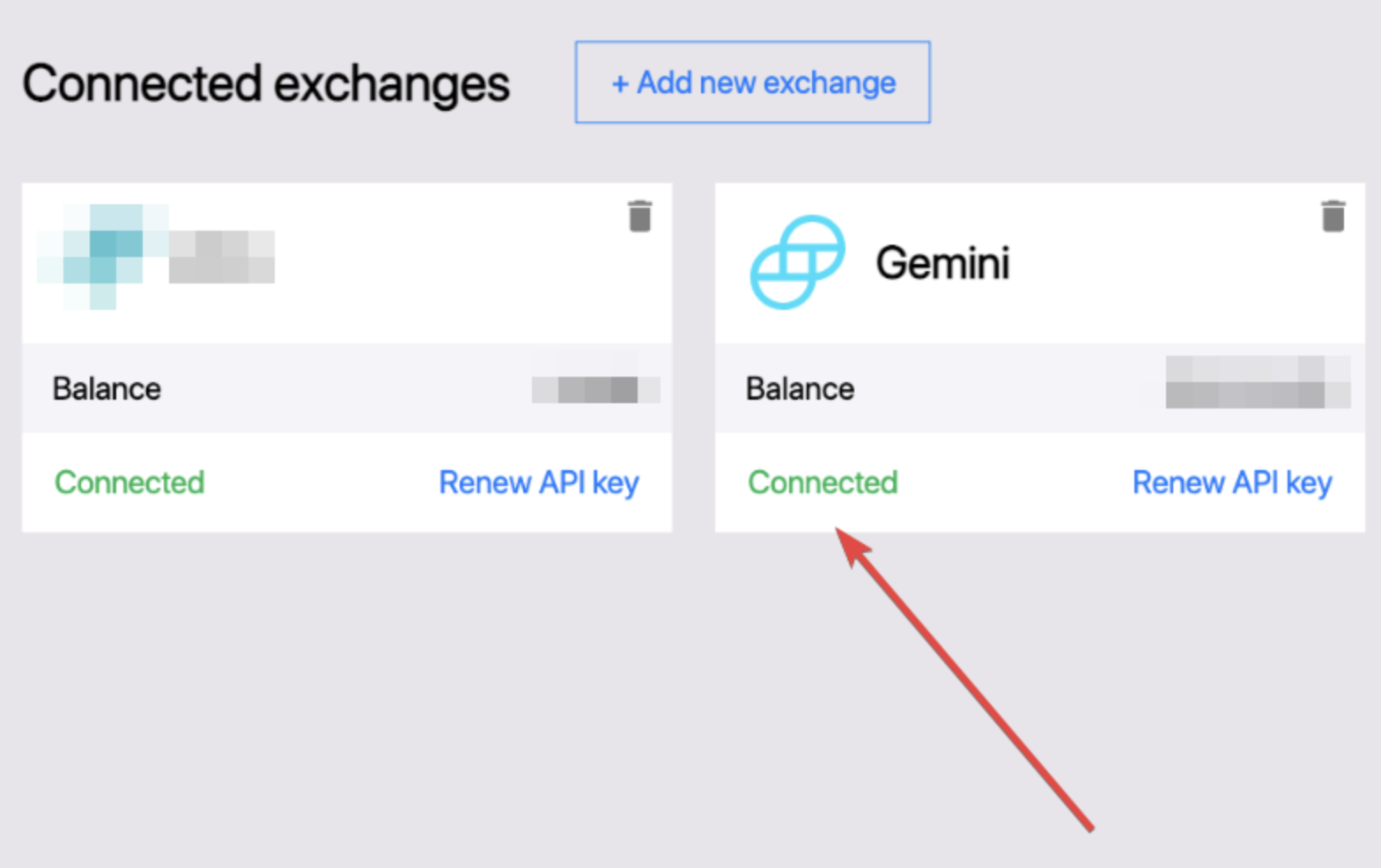Viewport: 1381px width, 868px height.
Task: Delete the blurred exchange using its trash icon
Action: point(640,216)
